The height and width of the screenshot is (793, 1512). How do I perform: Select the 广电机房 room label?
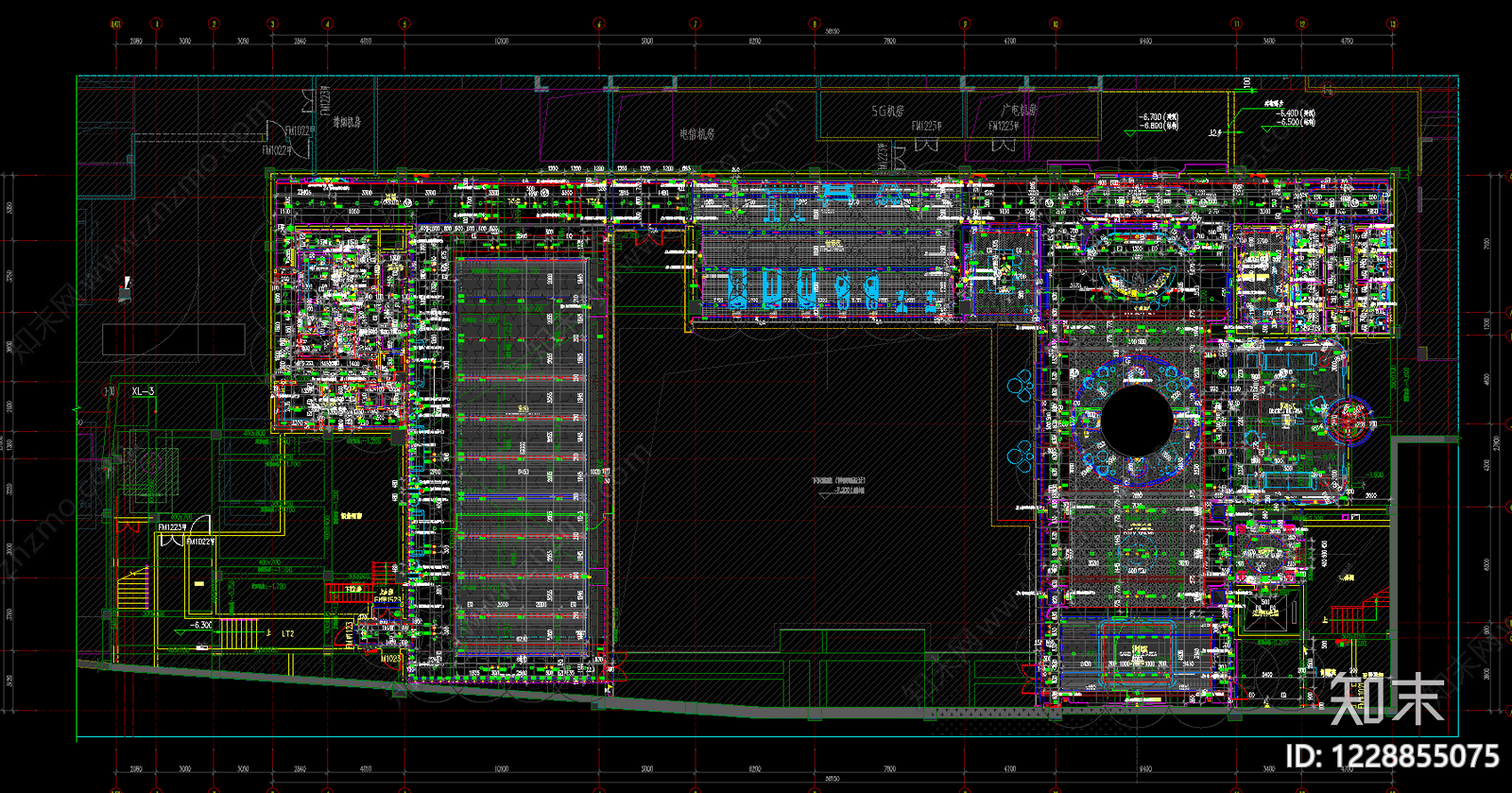click(x=1019, y=111)
